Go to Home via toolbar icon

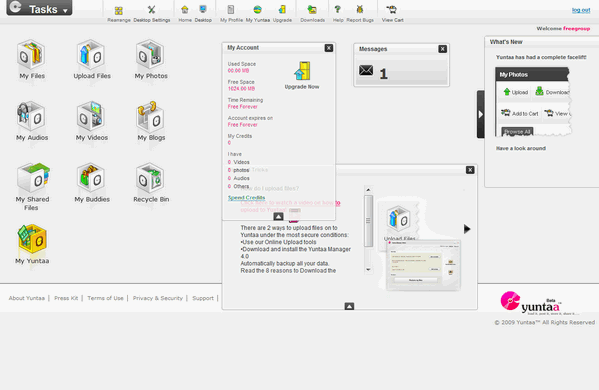pos(185,13)
